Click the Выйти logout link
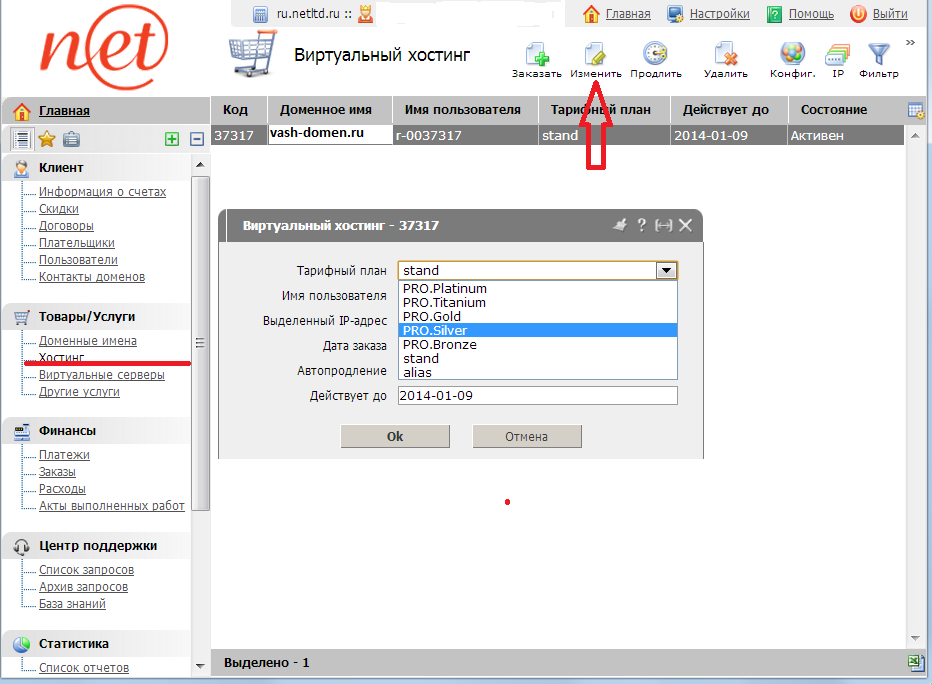This screenshot has height=684, width=932. point(889,14)
